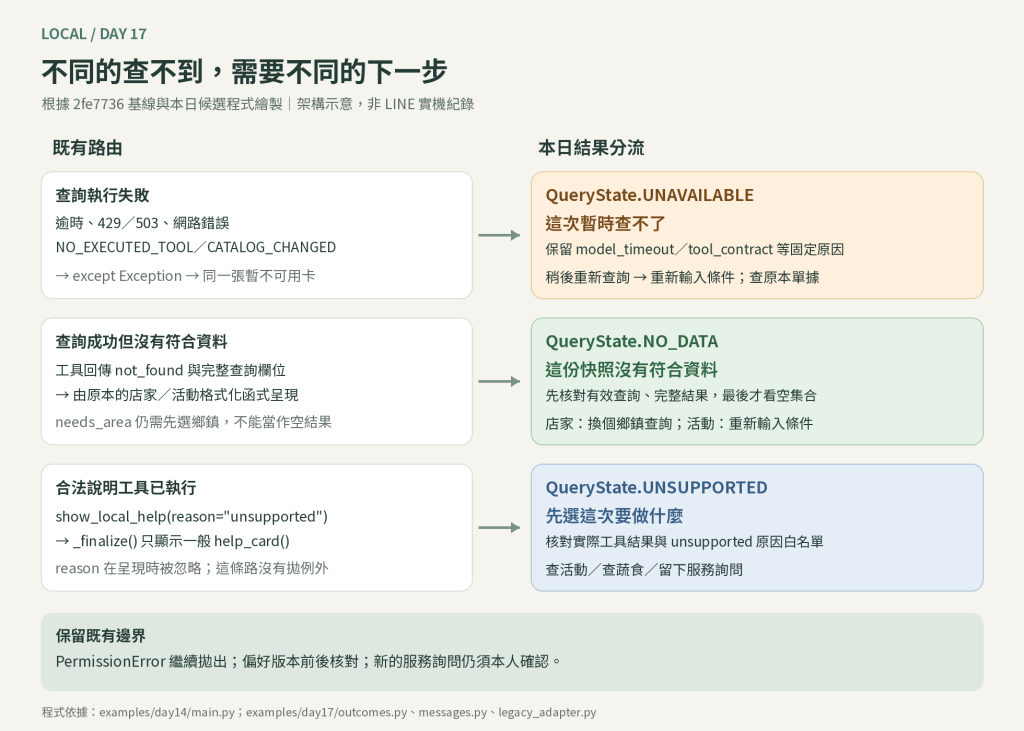Click the 查詢執行失敗 card heading
The image size is (1024, 731).
tap(103, 195)
